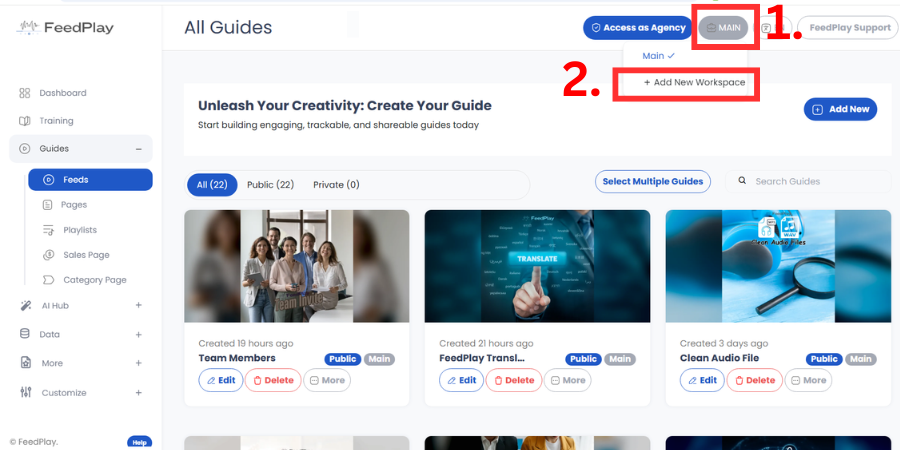
Task: Click the Pages document icon
Action: pyautogui.click(x=48, y=205)
